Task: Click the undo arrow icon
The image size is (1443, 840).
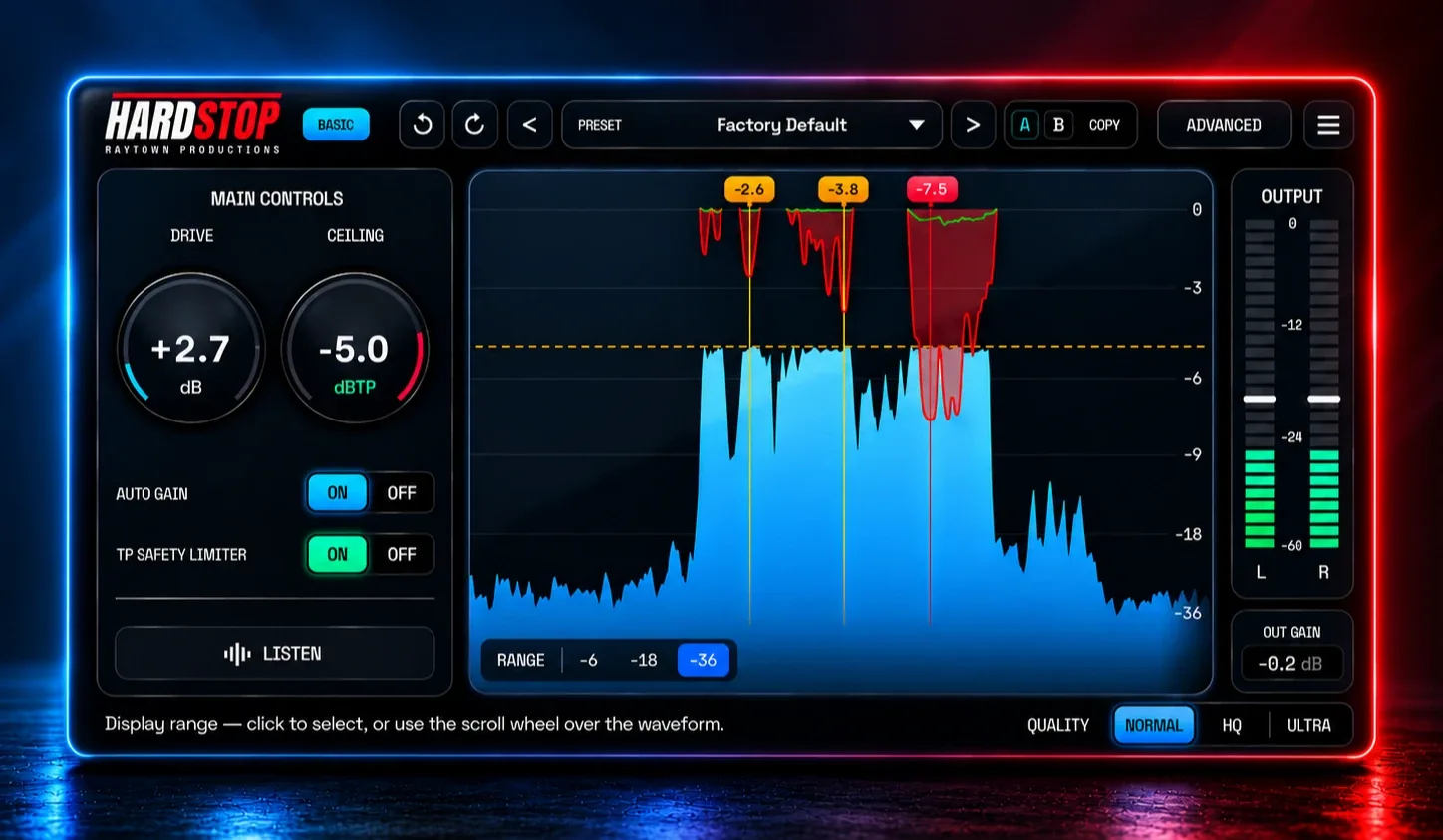Action: 423,125
